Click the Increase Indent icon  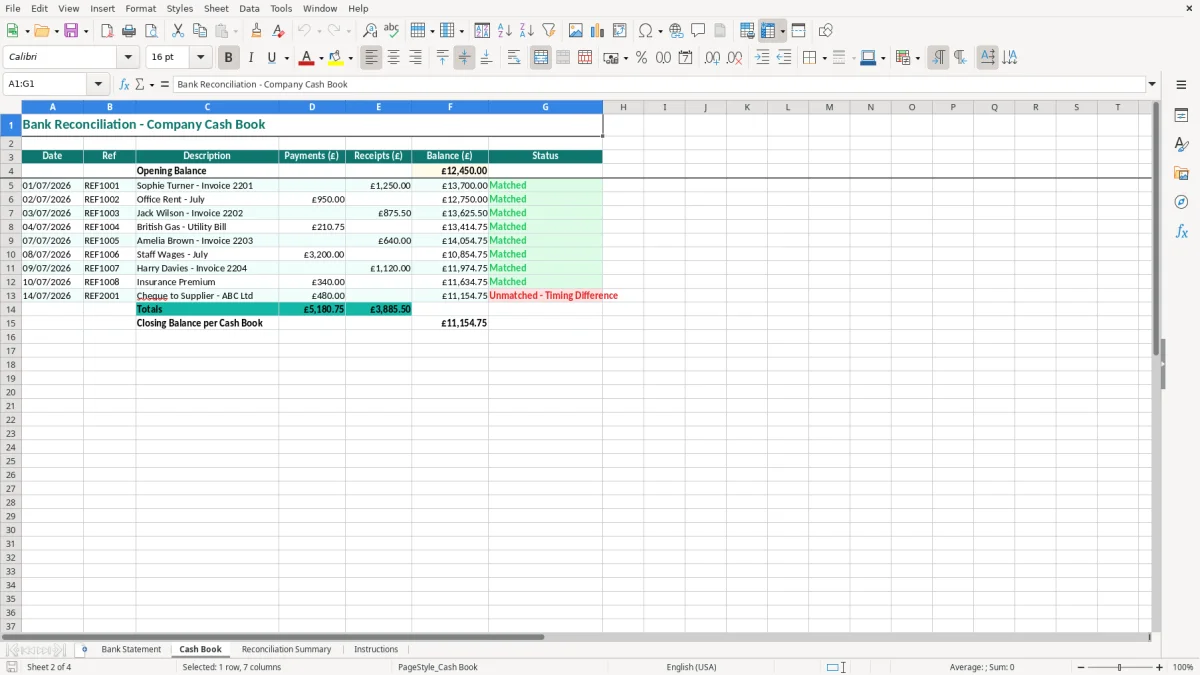[x=762, y=58]
